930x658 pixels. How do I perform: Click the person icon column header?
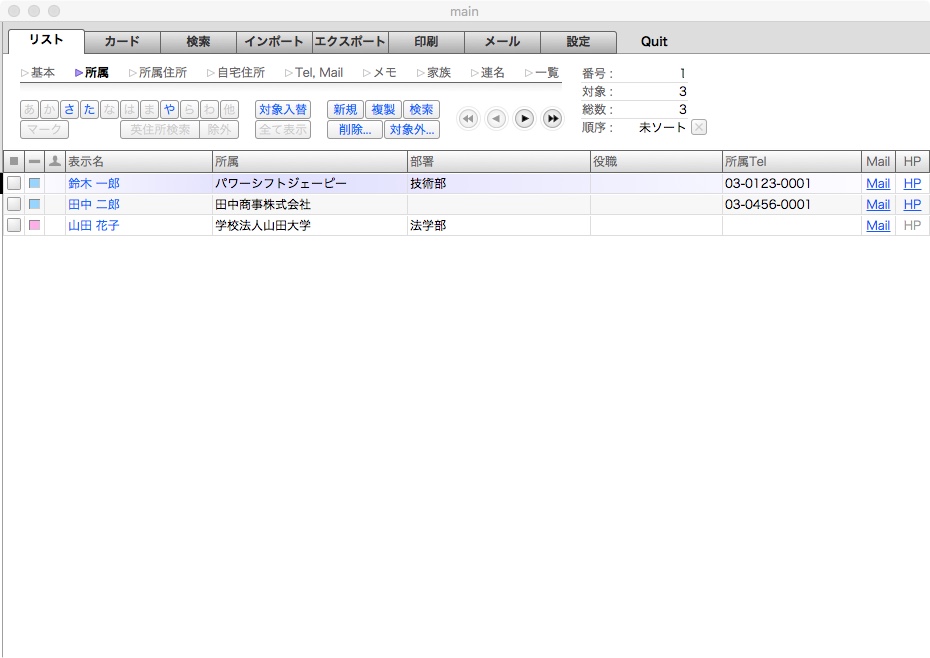(55, 161)
